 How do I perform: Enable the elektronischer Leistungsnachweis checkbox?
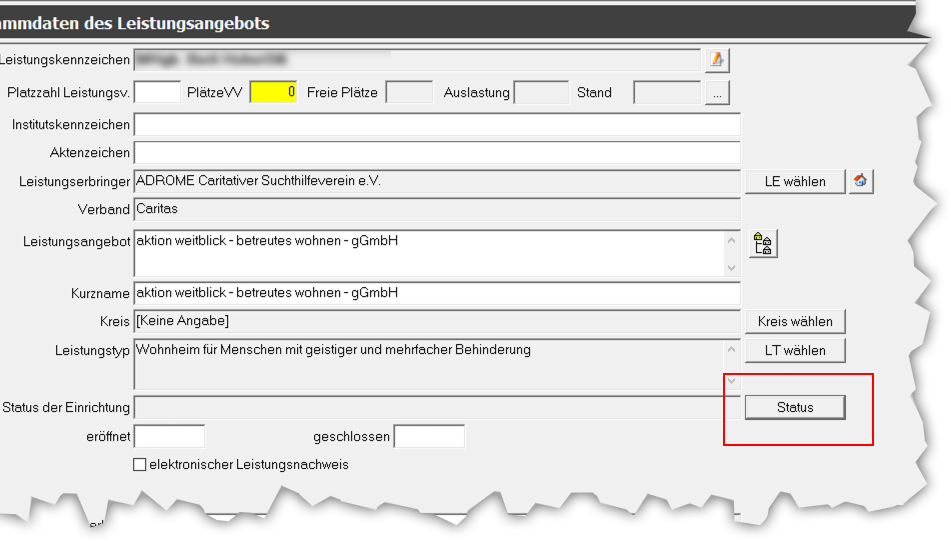pos(140,465)
